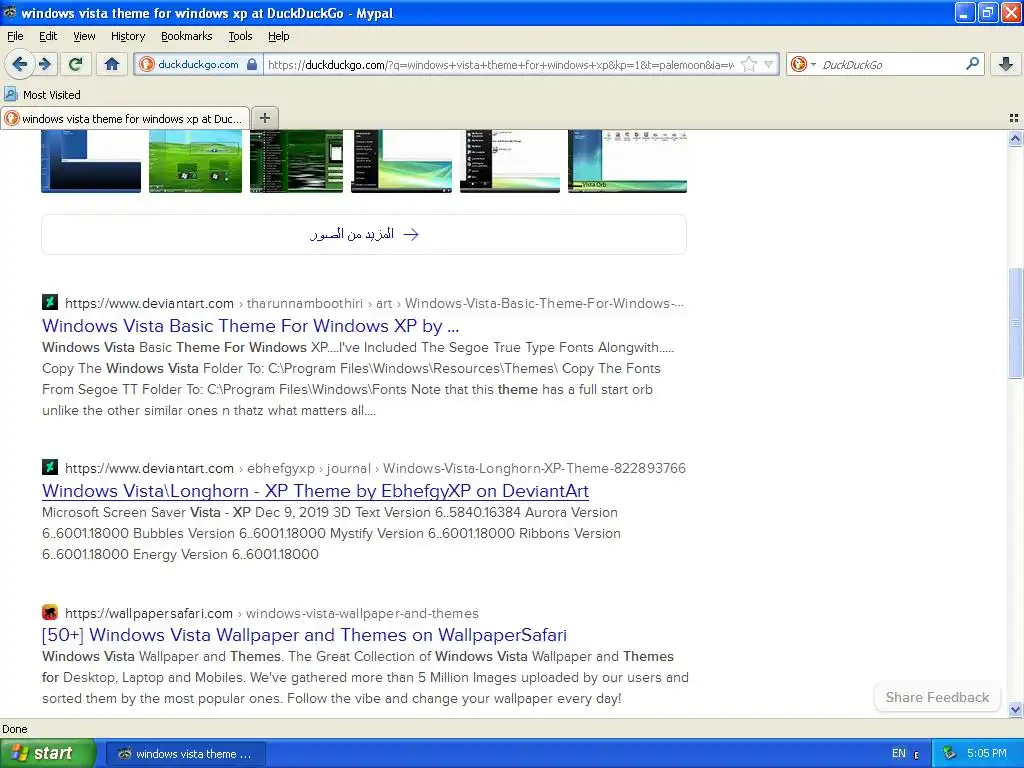Open the URL history dropdown arrow
This screenshot has width=1024, height=768.
pyautogui.click(x=769, y=64)
